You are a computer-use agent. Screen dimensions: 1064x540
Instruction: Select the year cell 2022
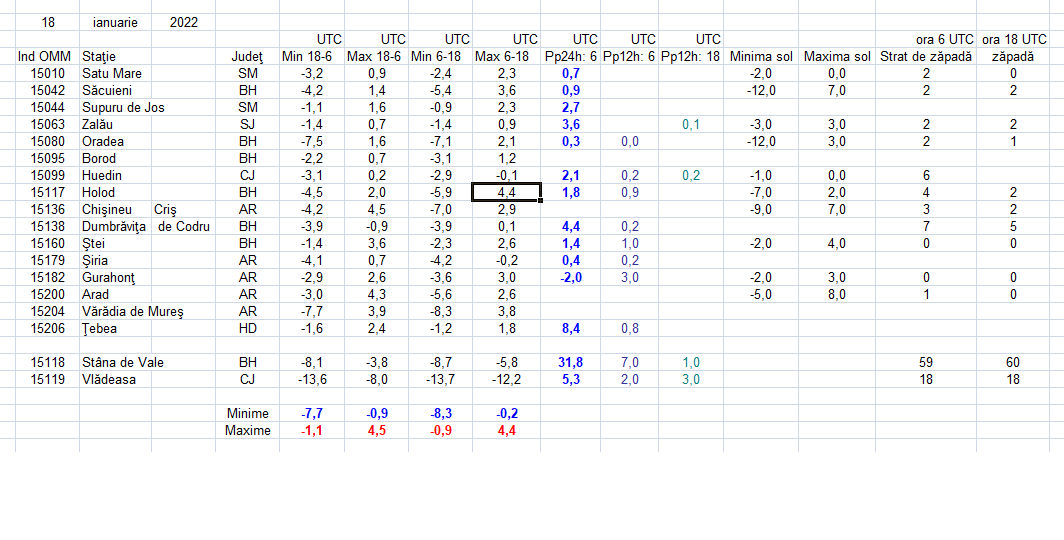(184, 22)
